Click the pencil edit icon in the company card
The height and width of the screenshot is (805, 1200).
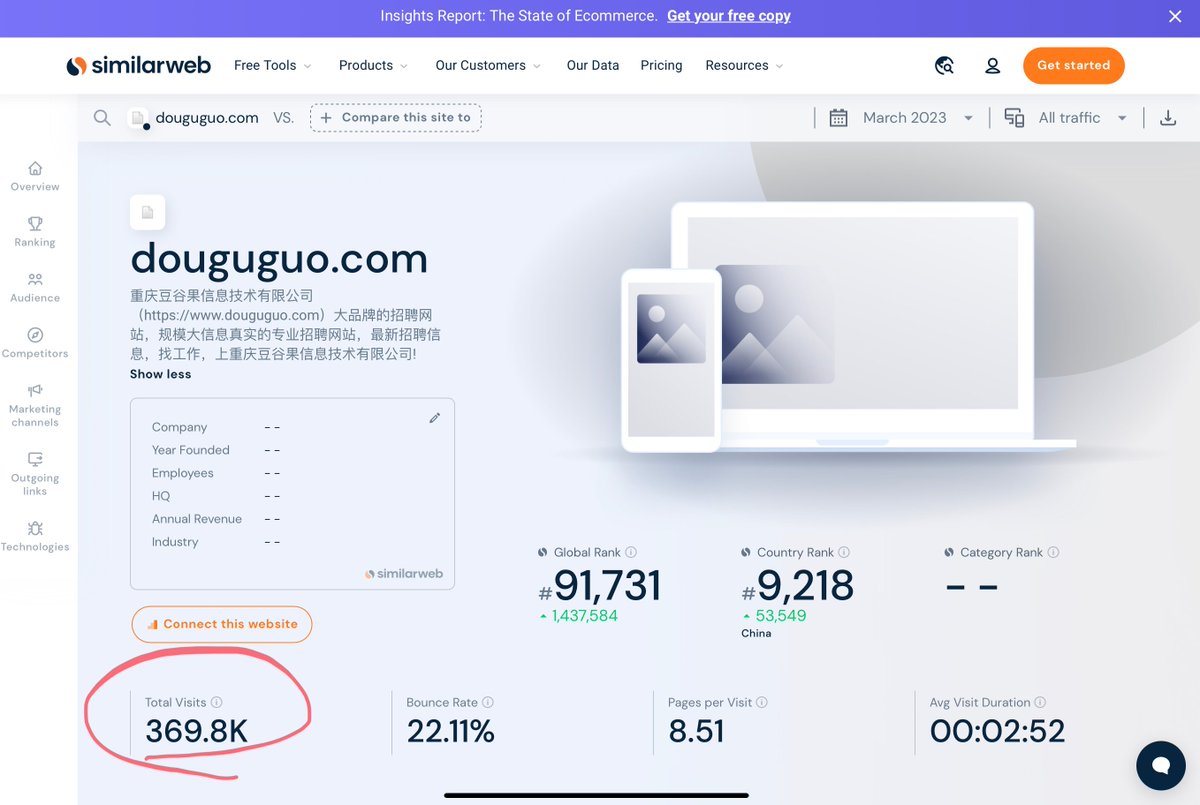[434, 418]
